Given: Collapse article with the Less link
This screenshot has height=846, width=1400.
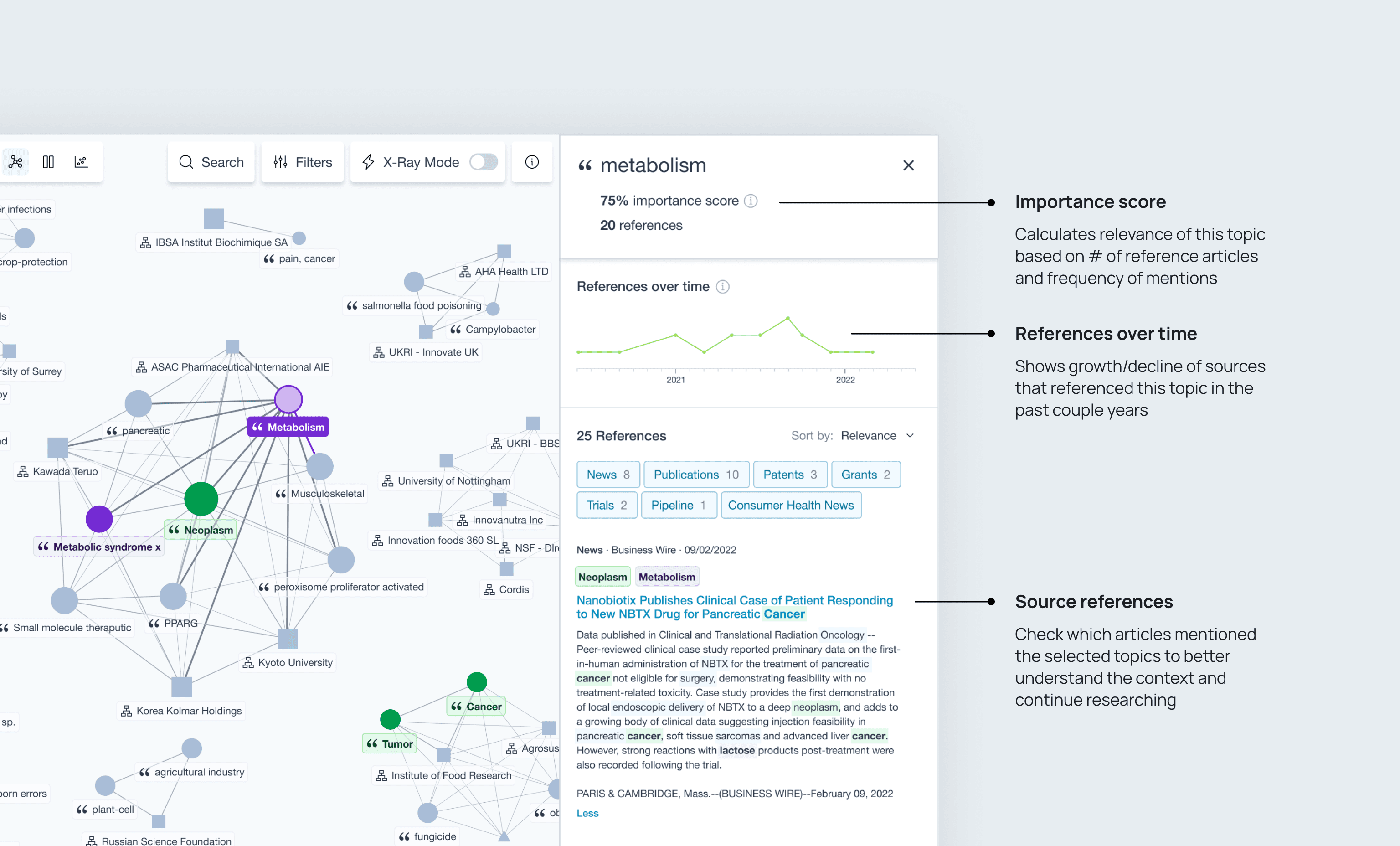Looking at the screenshot, I should pyautogui.click(x=587, y=813).
